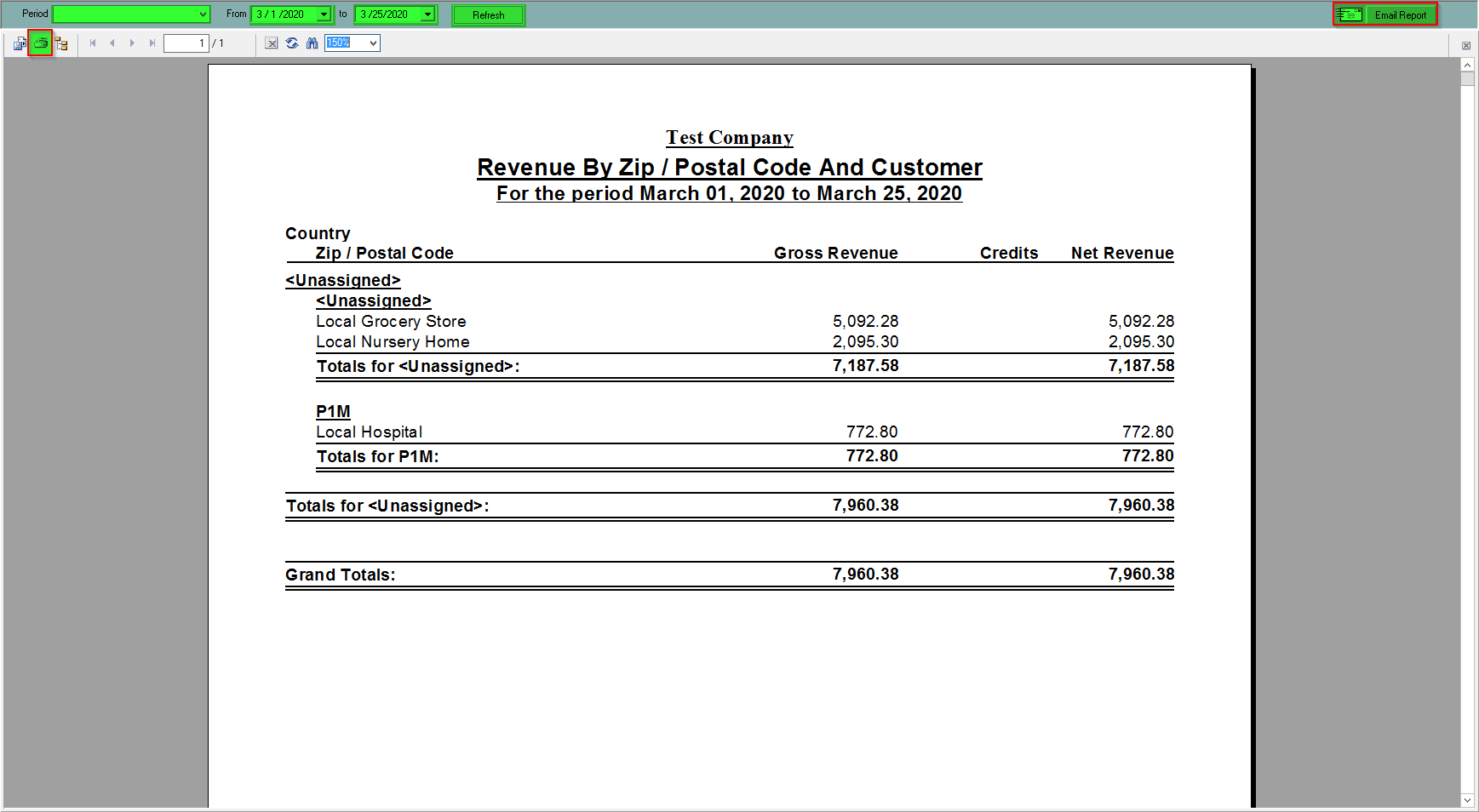Click the Credits column header
Viewport: 1479px width, 812px height.
(x=1009, y=254)
